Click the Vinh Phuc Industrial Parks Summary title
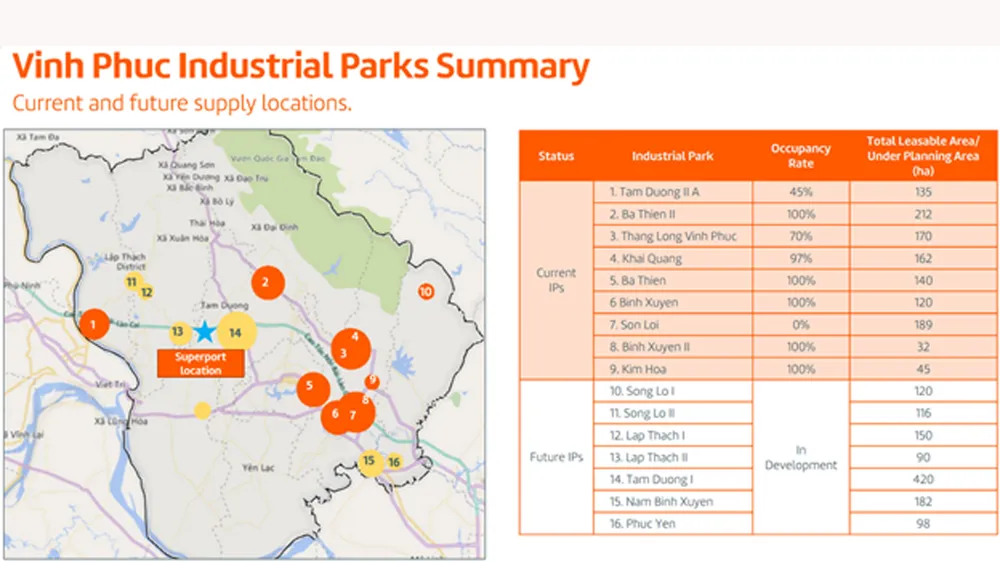The image size is (1000, 562). point(300,67)
